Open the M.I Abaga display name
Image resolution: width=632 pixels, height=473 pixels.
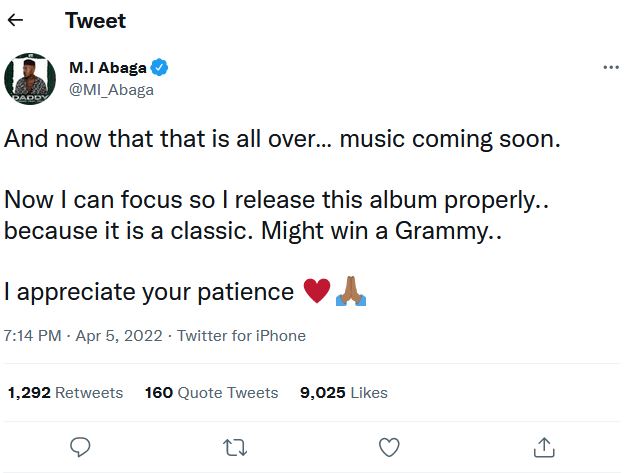tap(108, 68)
